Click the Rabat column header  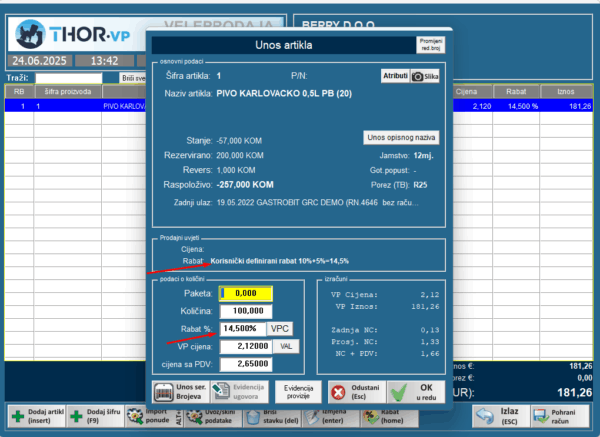pos(516,92)
